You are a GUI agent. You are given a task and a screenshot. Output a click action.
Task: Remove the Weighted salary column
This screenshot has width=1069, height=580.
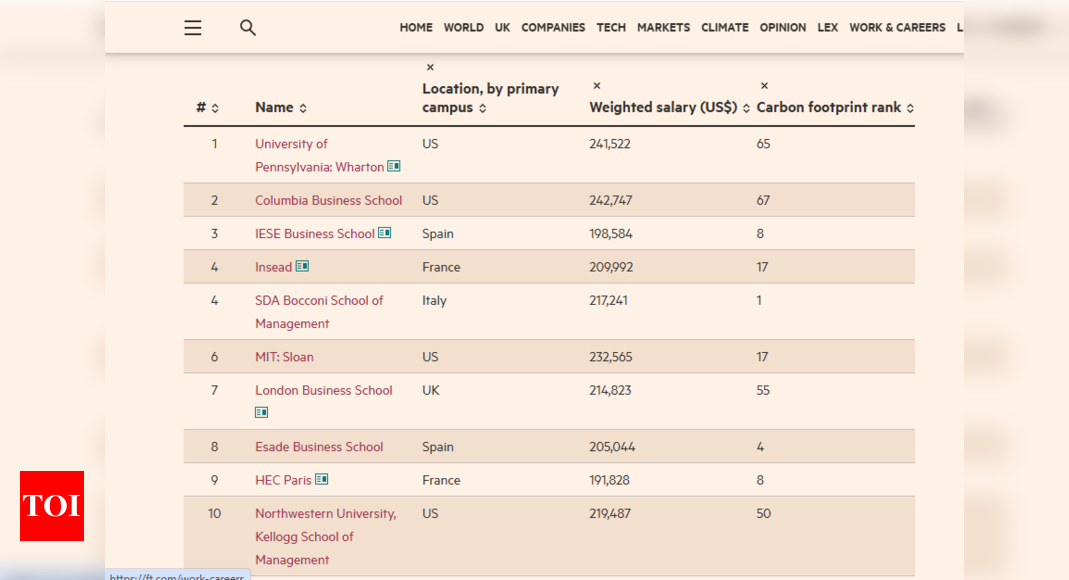[x=597, y=86]
